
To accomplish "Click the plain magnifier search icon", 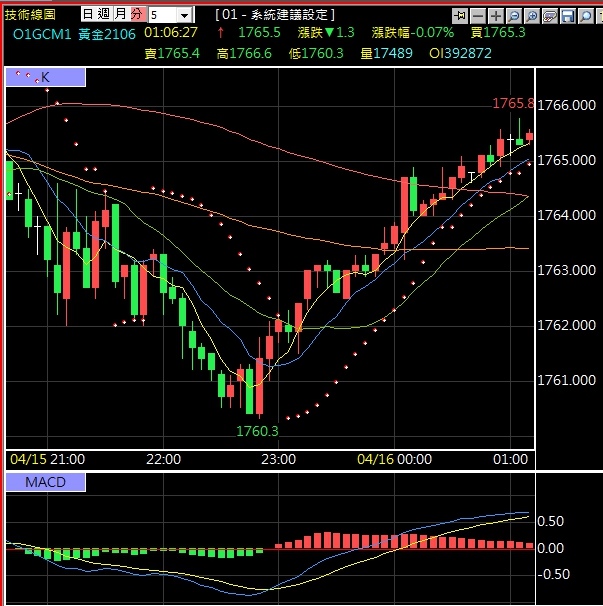I will tap(586, 16).
